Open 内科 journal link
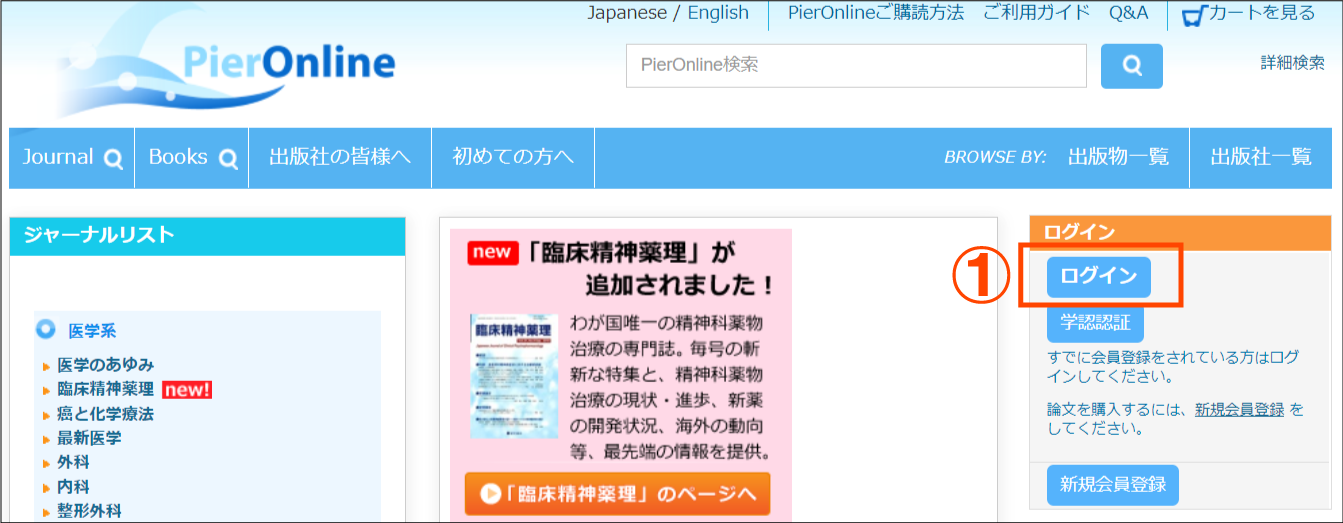 74,486
